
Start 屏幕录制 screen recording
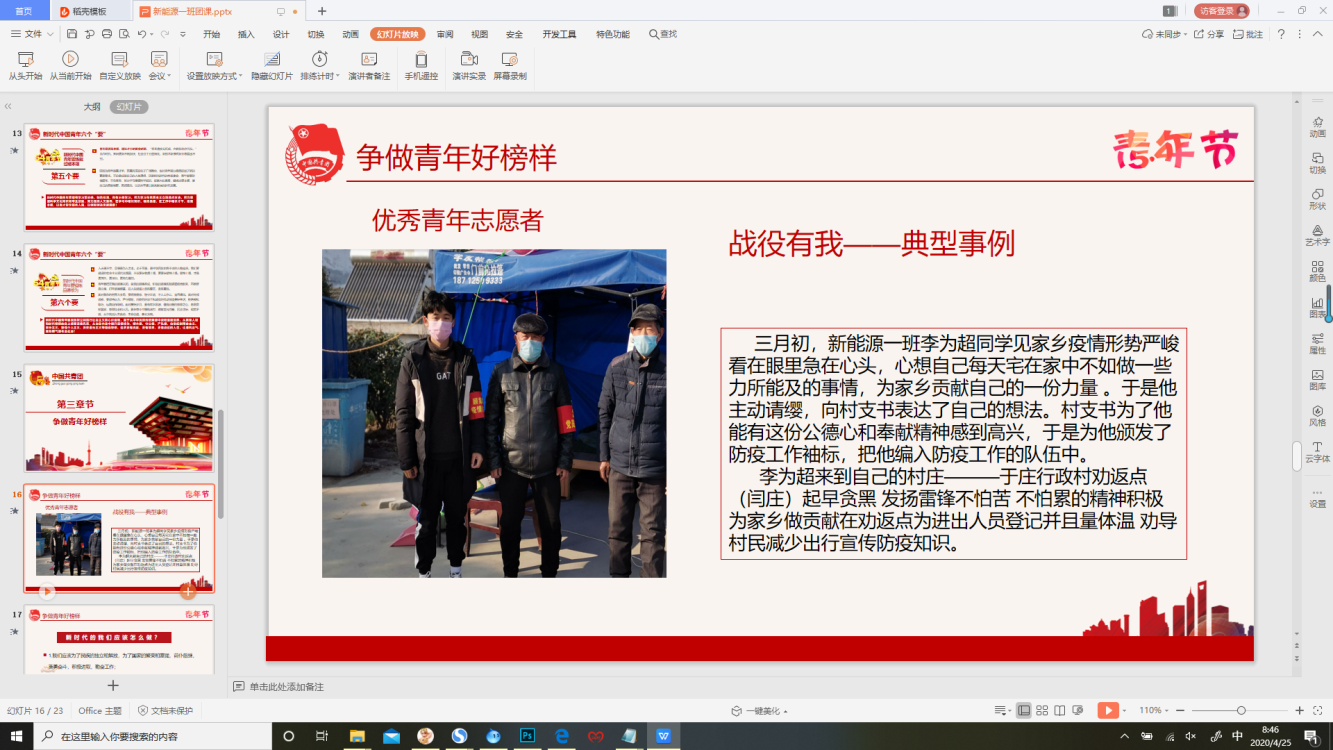pos(509,65)
